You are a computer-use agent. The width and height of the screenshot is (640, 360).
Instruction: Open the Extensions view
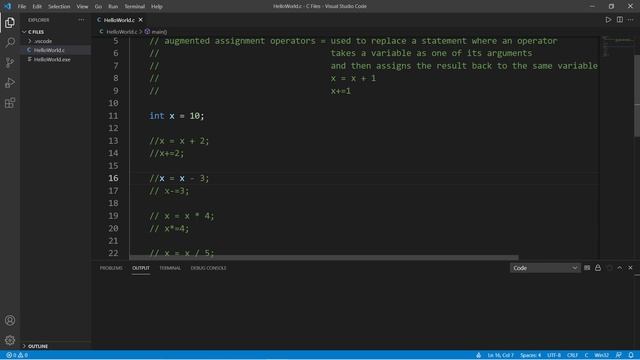click(10, 103)
